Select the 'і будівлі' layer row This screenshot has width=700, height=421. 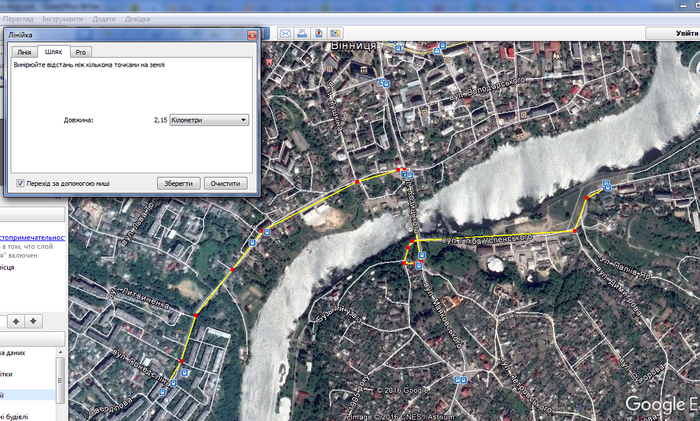14,417
